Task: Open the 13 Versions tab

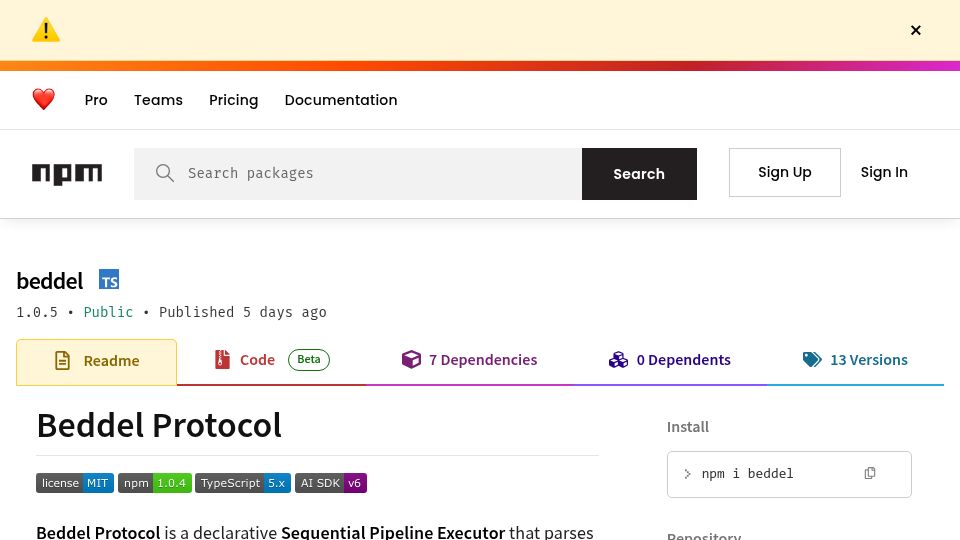Action: 855,361
